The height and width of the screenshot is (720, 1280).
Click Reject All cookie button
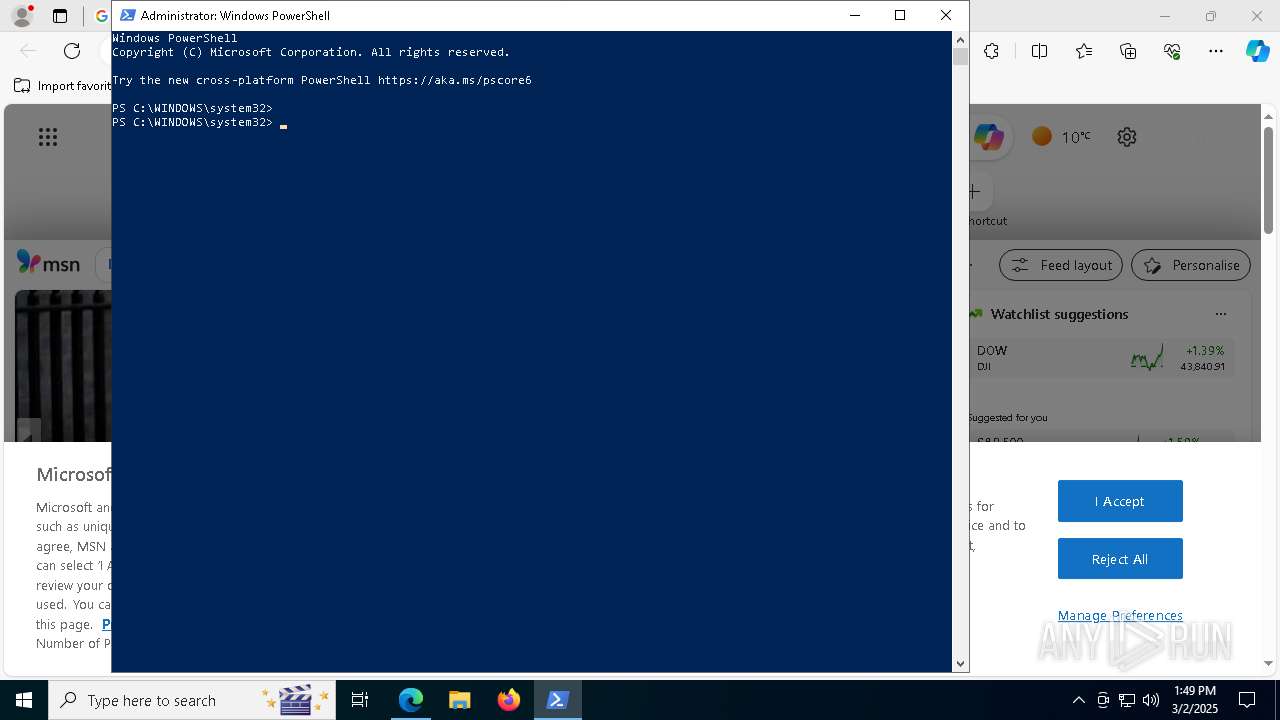point(1120,559)
